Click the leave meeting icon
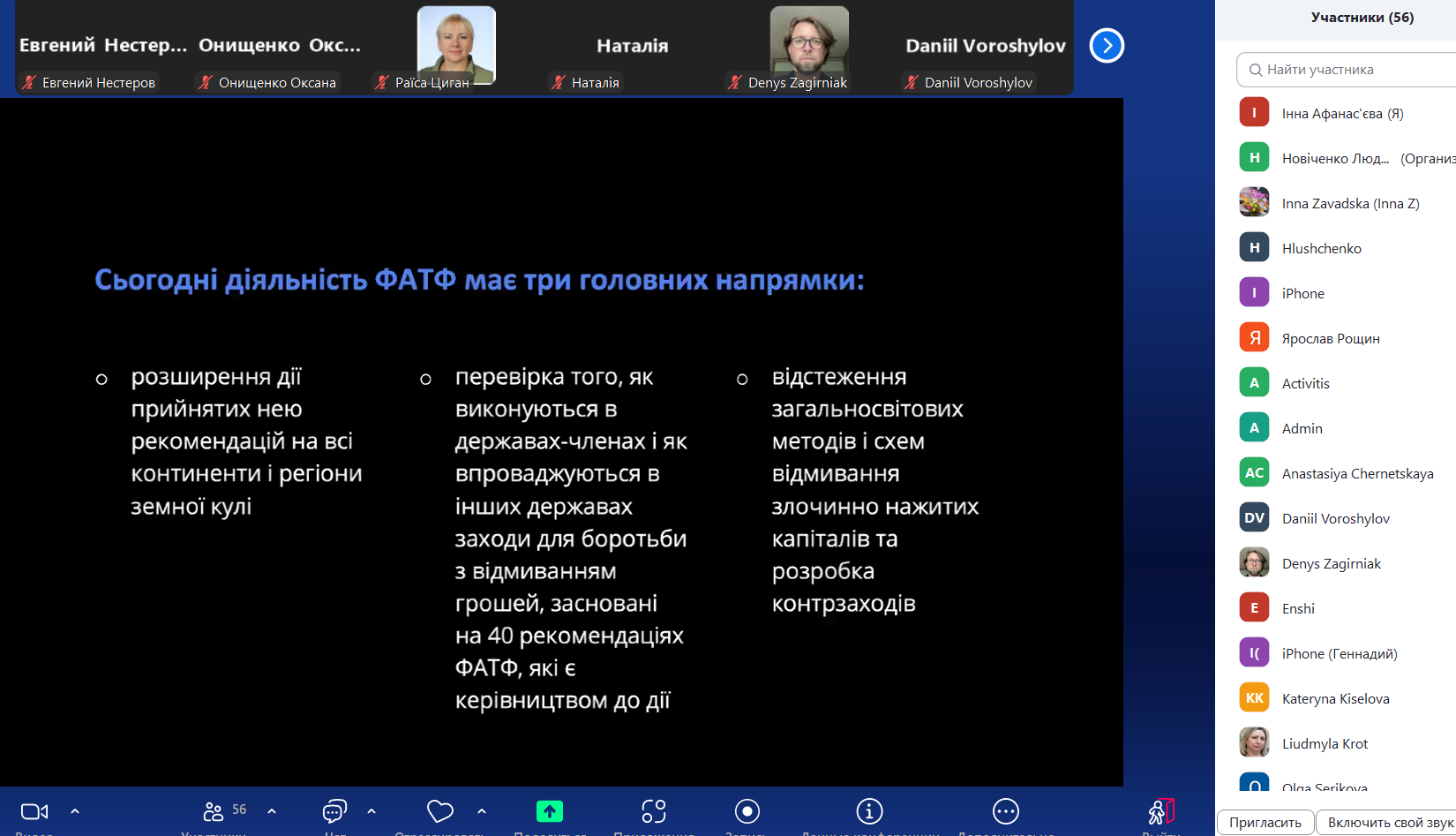1456x836 pixels. (1160, 811)
